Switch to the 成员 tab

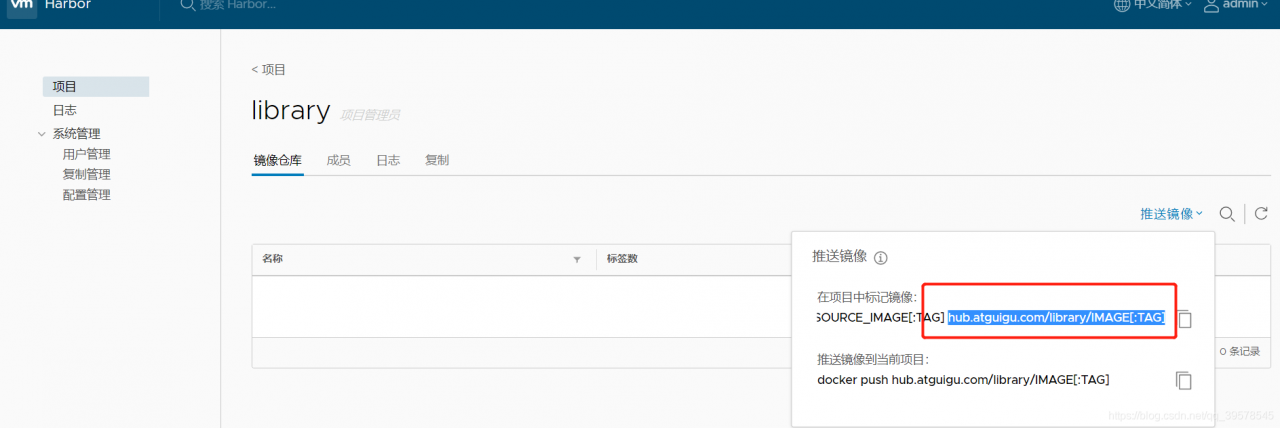click(338, 160)
